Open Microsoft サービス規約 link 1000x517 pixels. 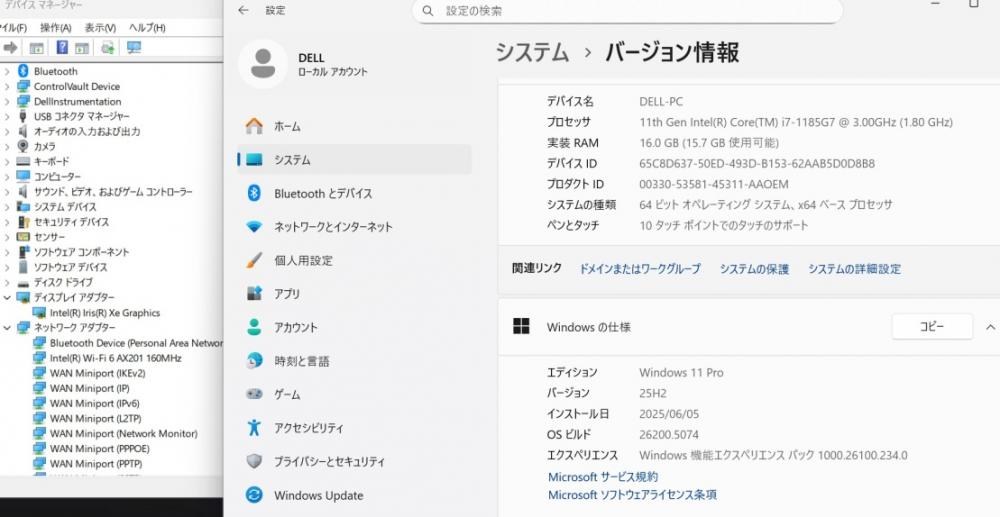[603, 477]
